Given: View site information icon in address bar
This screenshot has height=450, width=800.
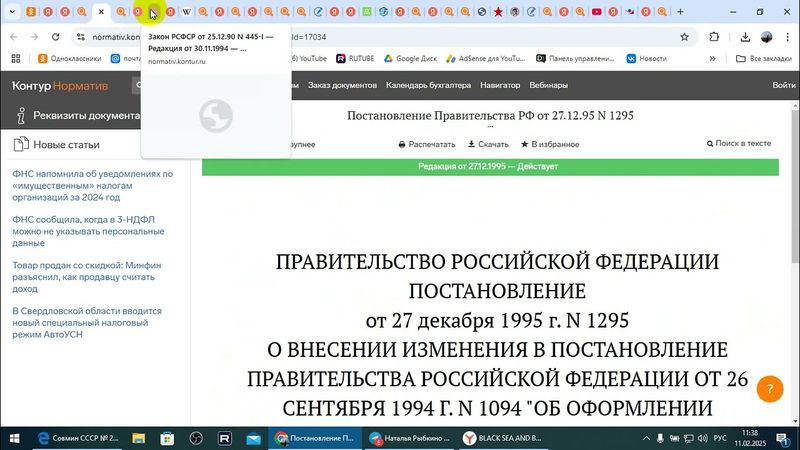Looking at the screenshot, I should 81,37.
